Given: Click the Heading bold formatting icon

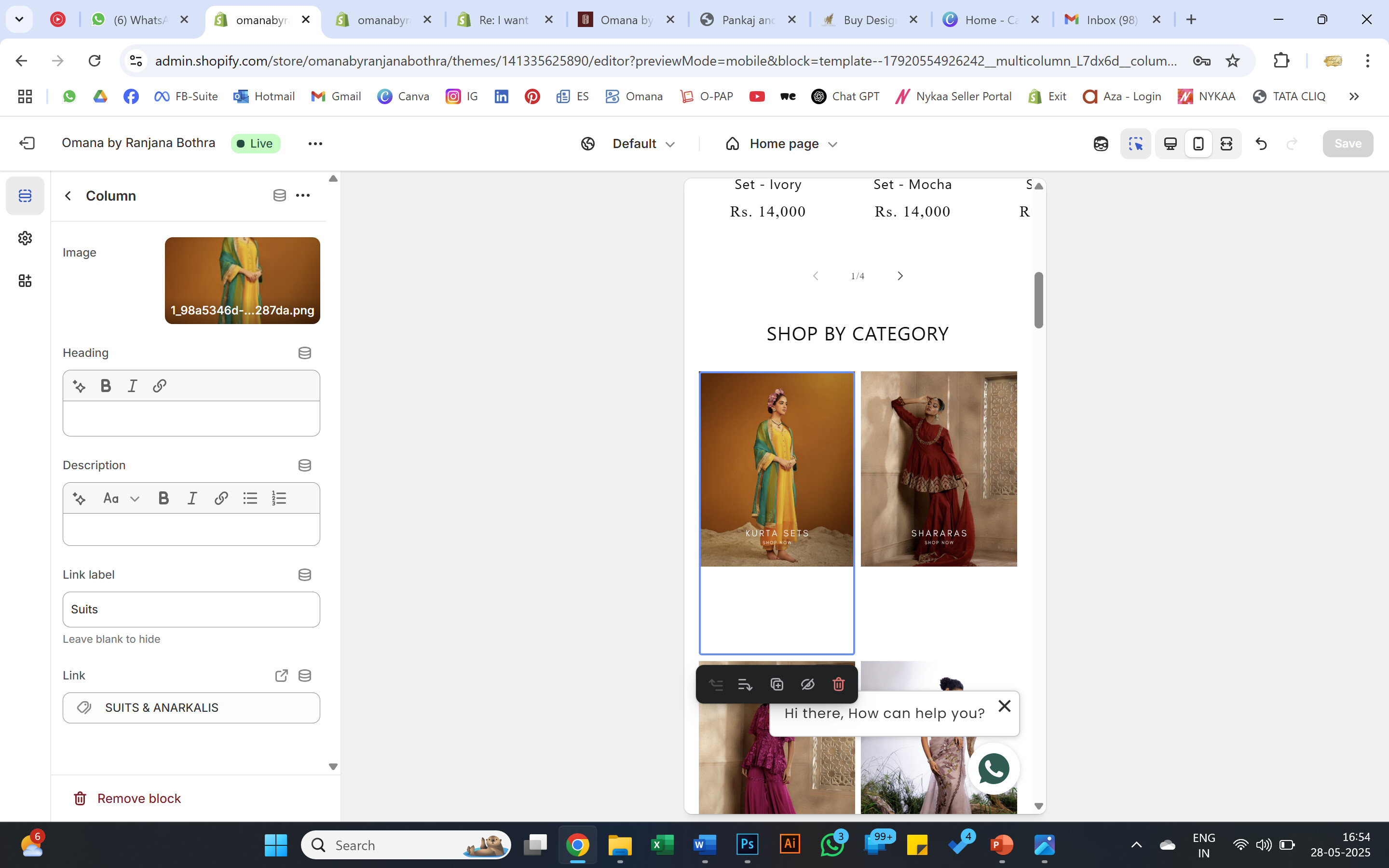Looking at the screenshot, I should point(106,386).
